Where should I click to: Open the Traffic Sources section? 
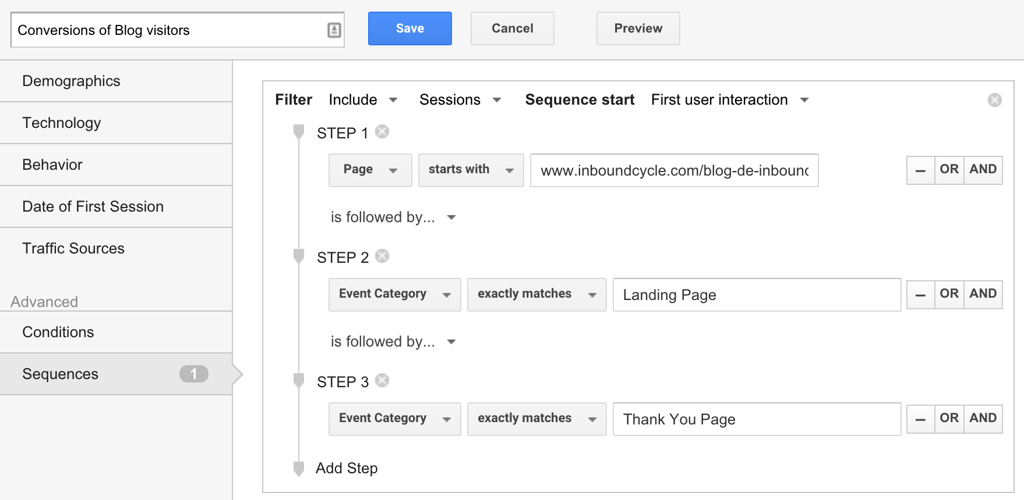click(116, 248)
